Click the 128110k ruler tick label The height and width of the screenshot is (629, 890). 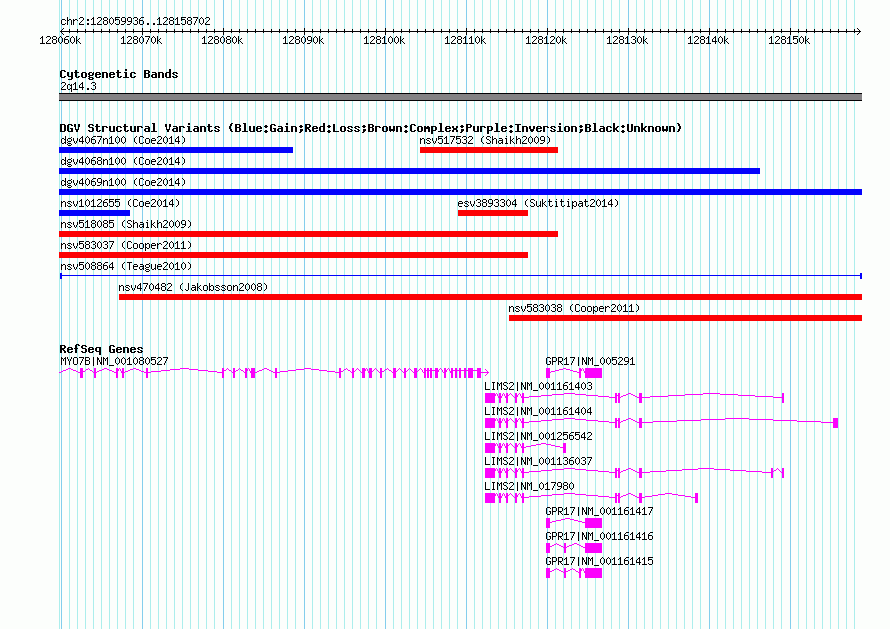click(465, 40)
